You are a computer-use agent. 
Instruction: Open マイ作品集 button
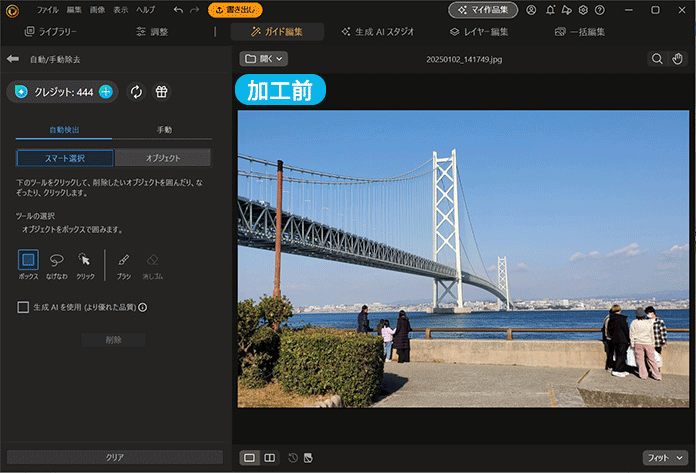coord(483,10)
